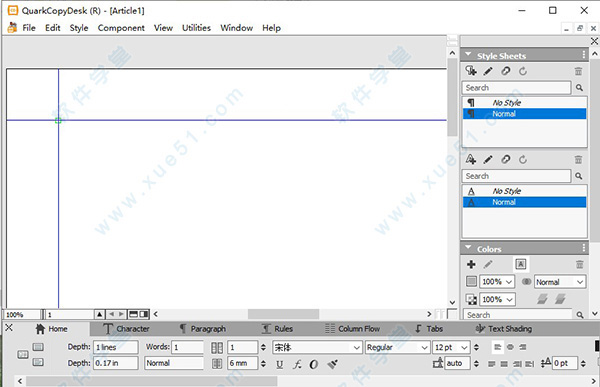Click the gutter icon beside 6 mm
This screenshot has width=600, height=387.
[217, 363]
